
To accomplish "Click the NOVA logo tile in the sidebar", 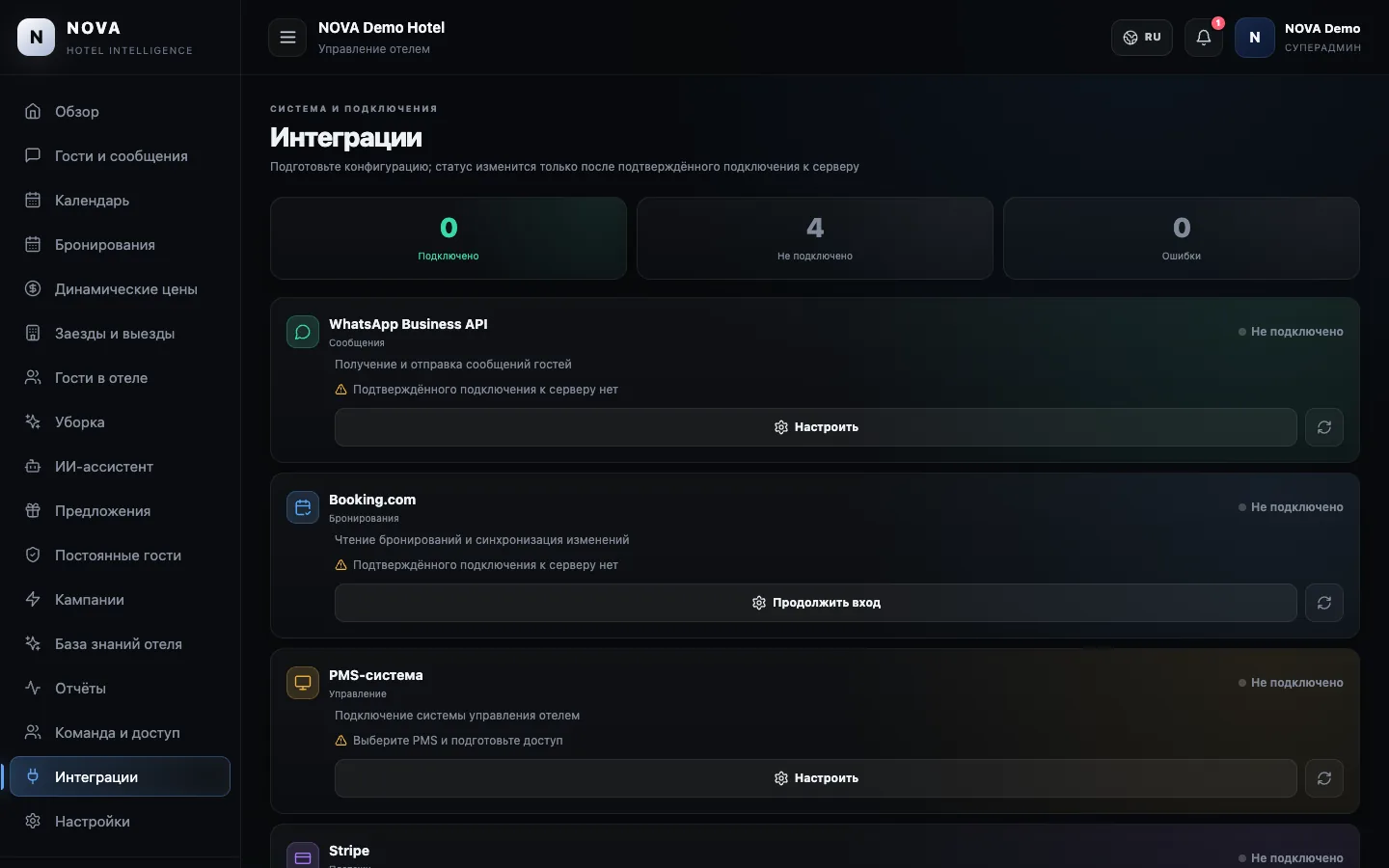I will tap(37, 38).
